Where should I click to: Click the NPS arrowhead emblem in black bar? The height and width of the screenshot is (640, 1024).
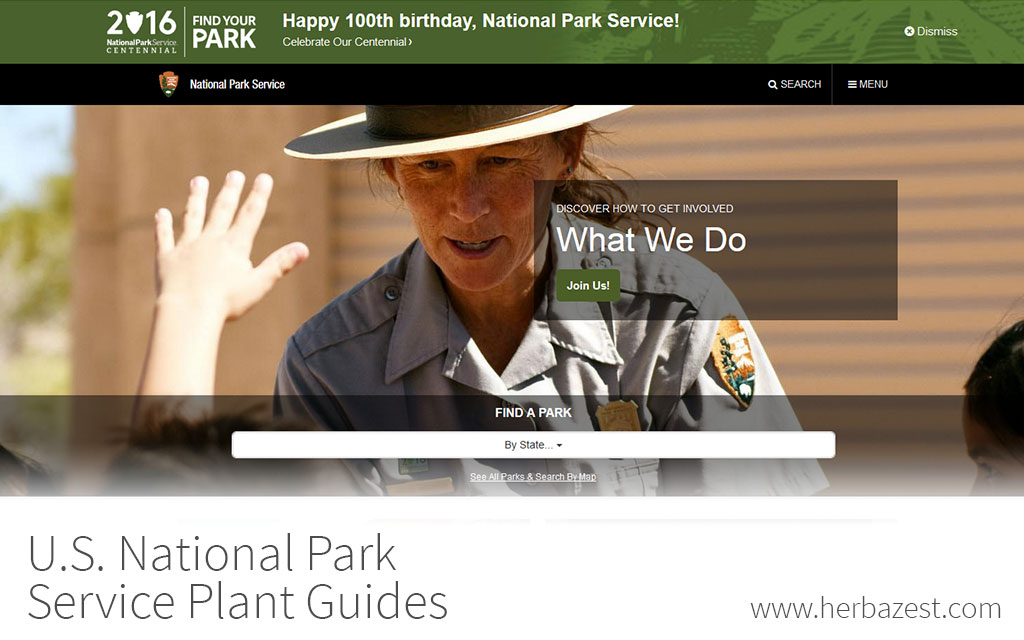[x=169, y=84]
